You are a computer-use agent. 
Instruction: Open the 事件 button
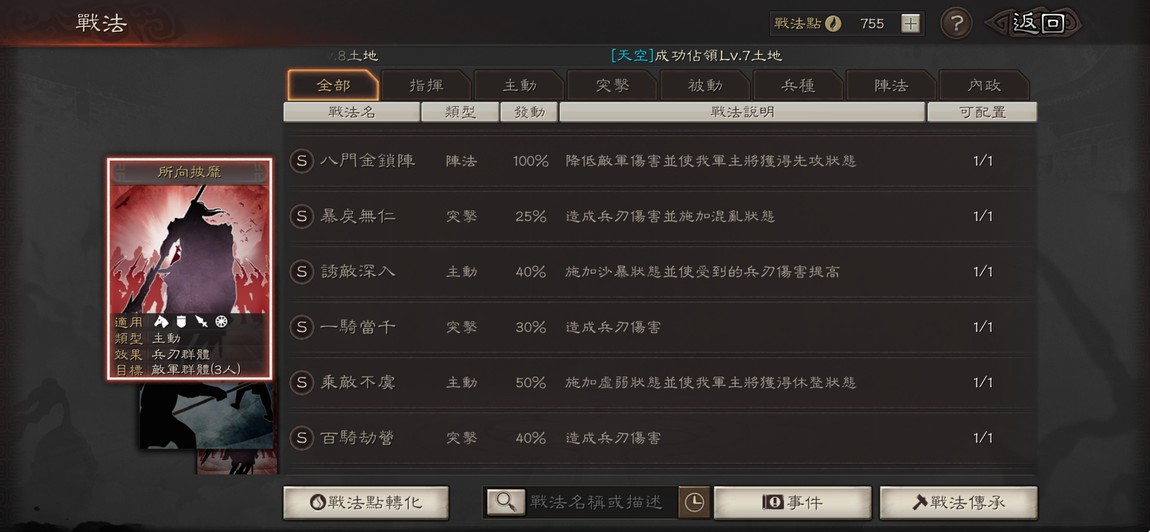(793, 502)
